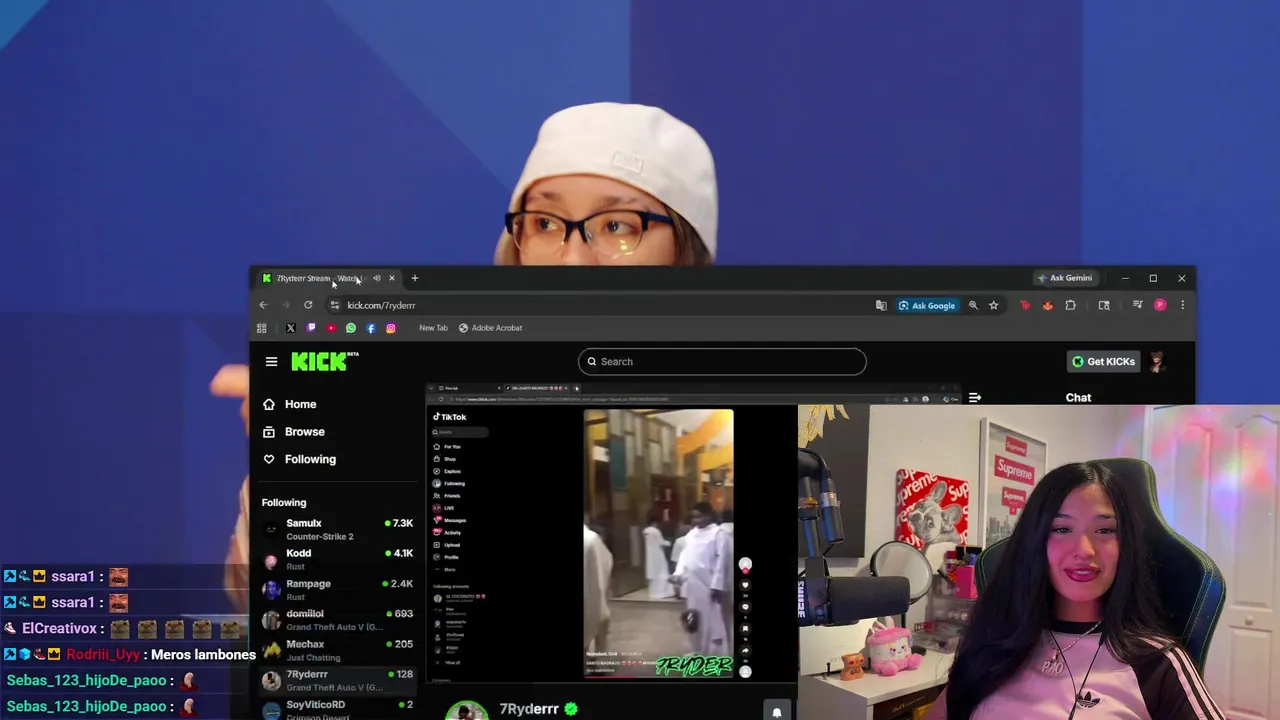The image size is (1280, 720).
Task: Open the Kick hamburger sidebar menu
Action: (271, 362)
